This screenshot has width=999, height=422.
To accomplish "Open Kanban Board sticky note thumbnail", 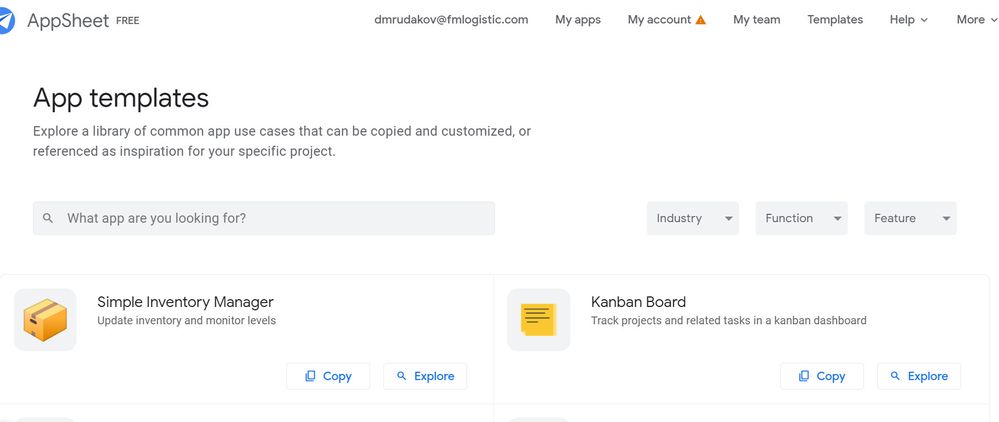I will point(539,319).
